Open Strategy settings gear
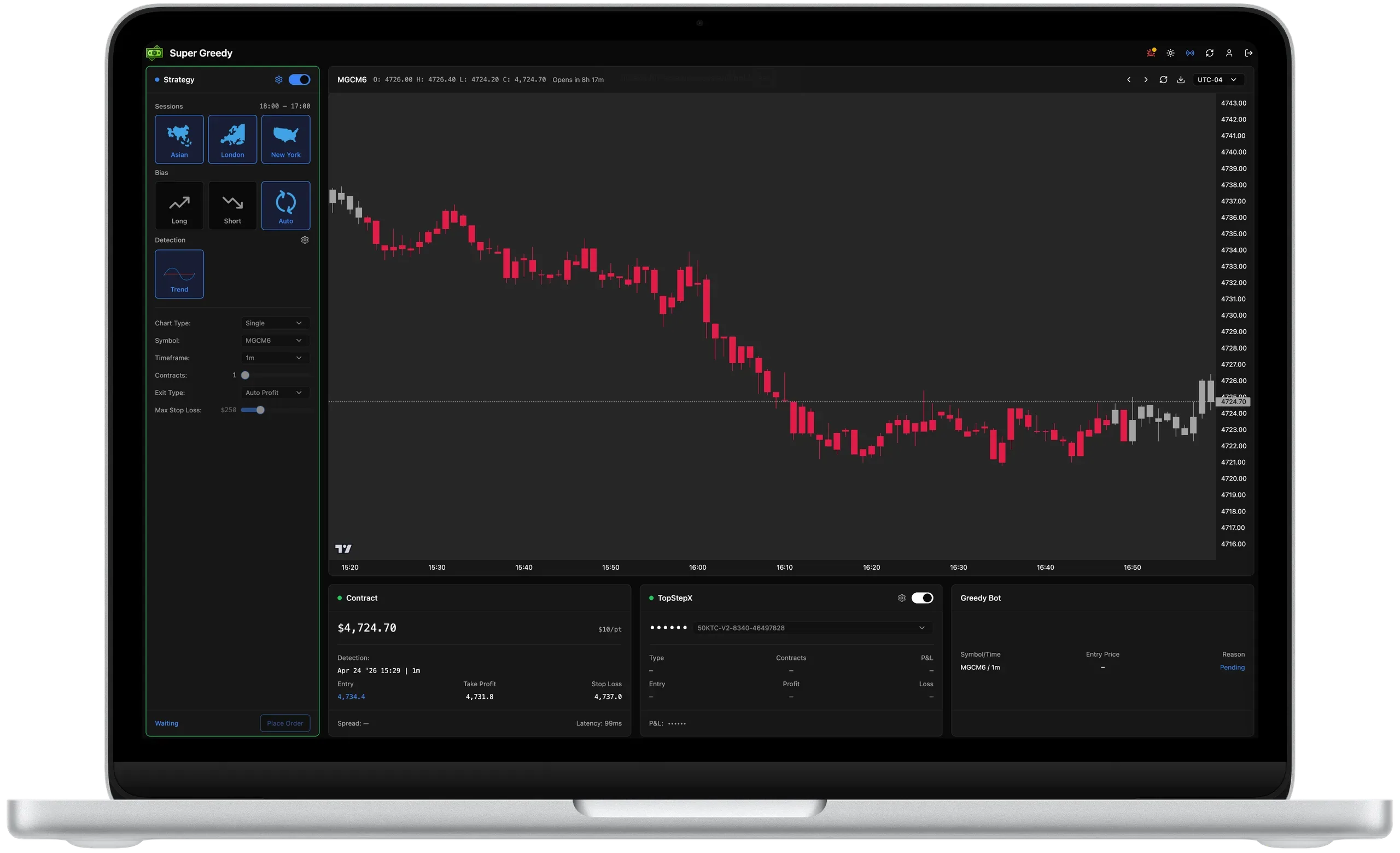This screenshot has height=853, width=1400. (278, 79)
